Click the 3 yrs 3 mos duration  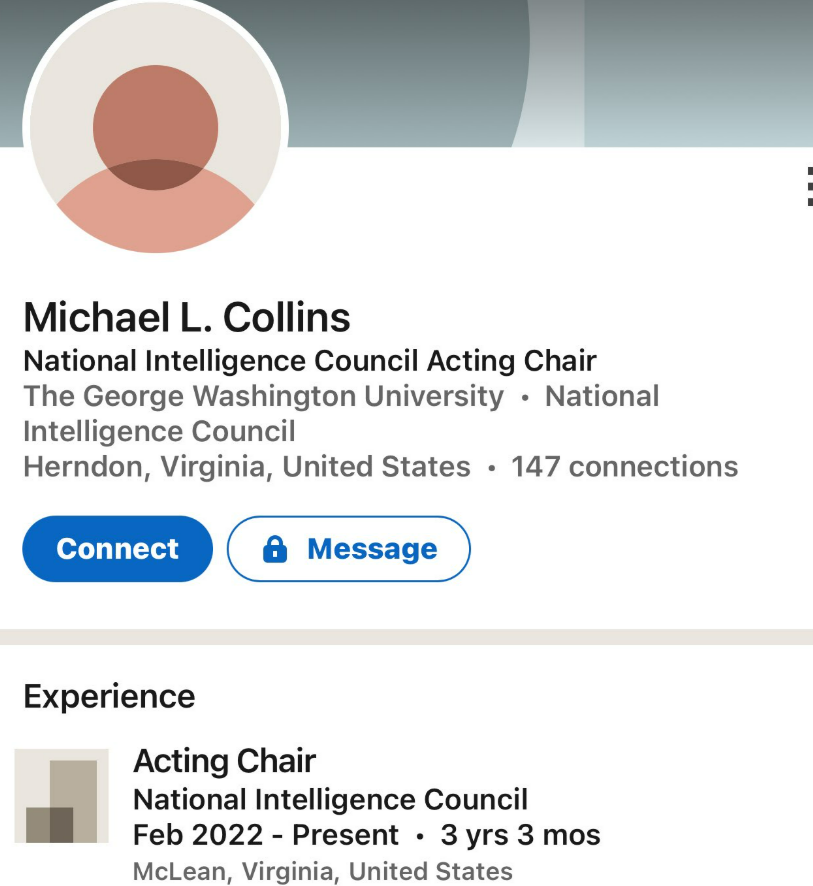coord(521,835)
